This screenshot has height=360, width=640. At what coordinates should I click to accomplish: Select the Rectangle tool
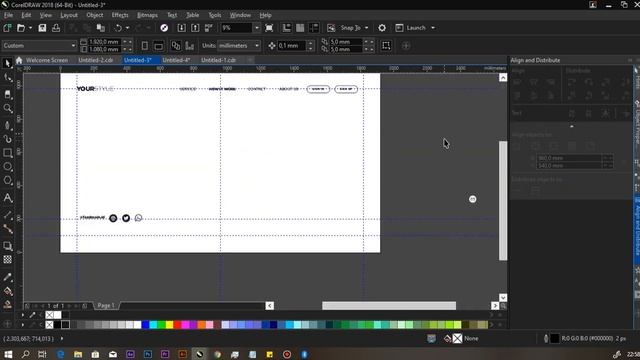coord(7,153)
